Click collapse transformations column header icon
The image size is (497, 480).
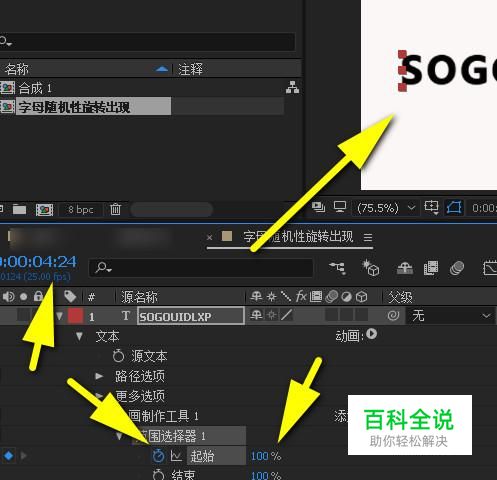tap(272, 296)
